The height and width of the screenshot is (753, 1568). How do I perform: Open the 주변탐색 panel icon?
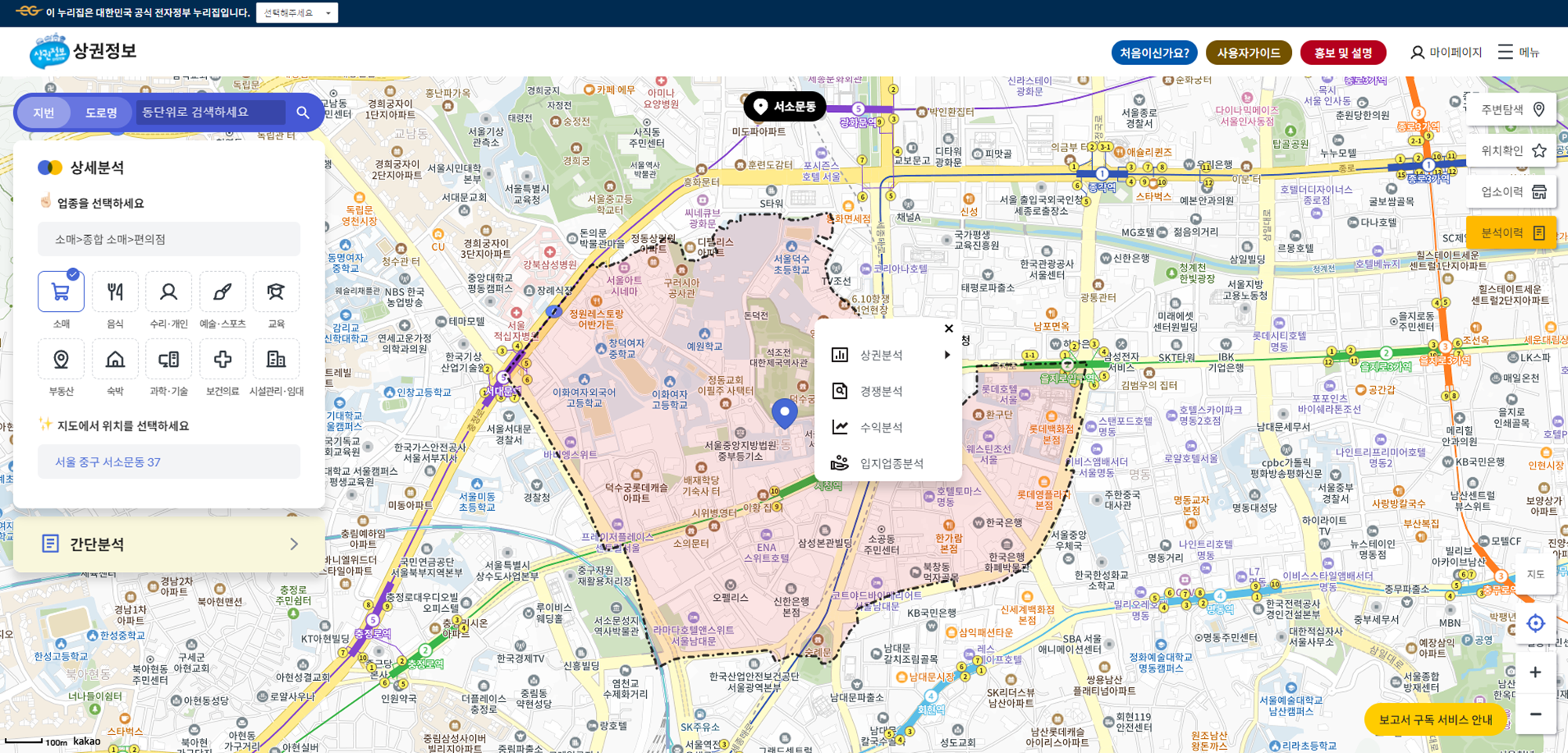(x=1539, y=110)
